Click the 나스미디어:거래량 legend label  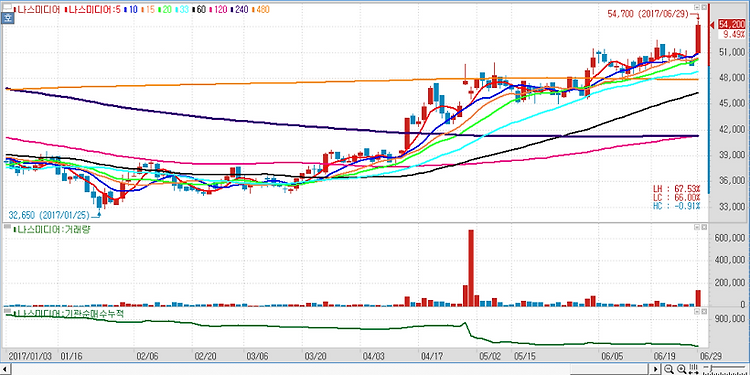[53, 229]
